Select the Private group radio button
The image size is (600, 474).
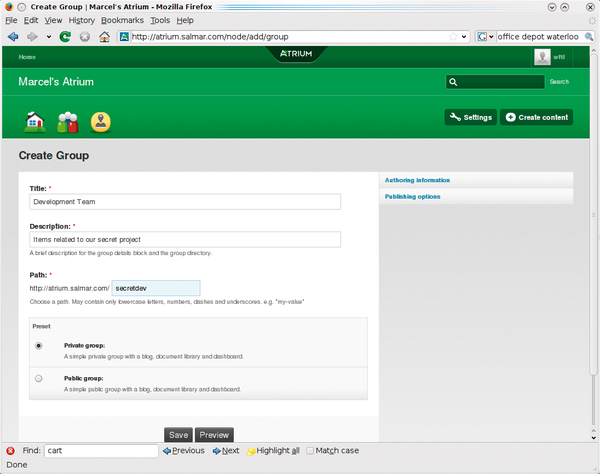[39, 346]
